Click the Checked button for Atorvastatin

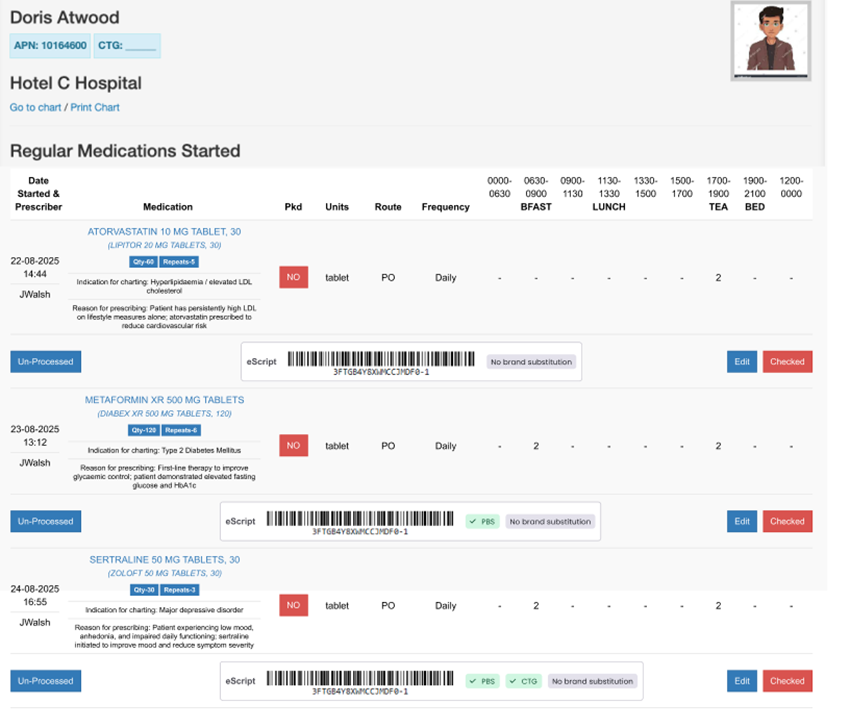click(x=787, y=362)
